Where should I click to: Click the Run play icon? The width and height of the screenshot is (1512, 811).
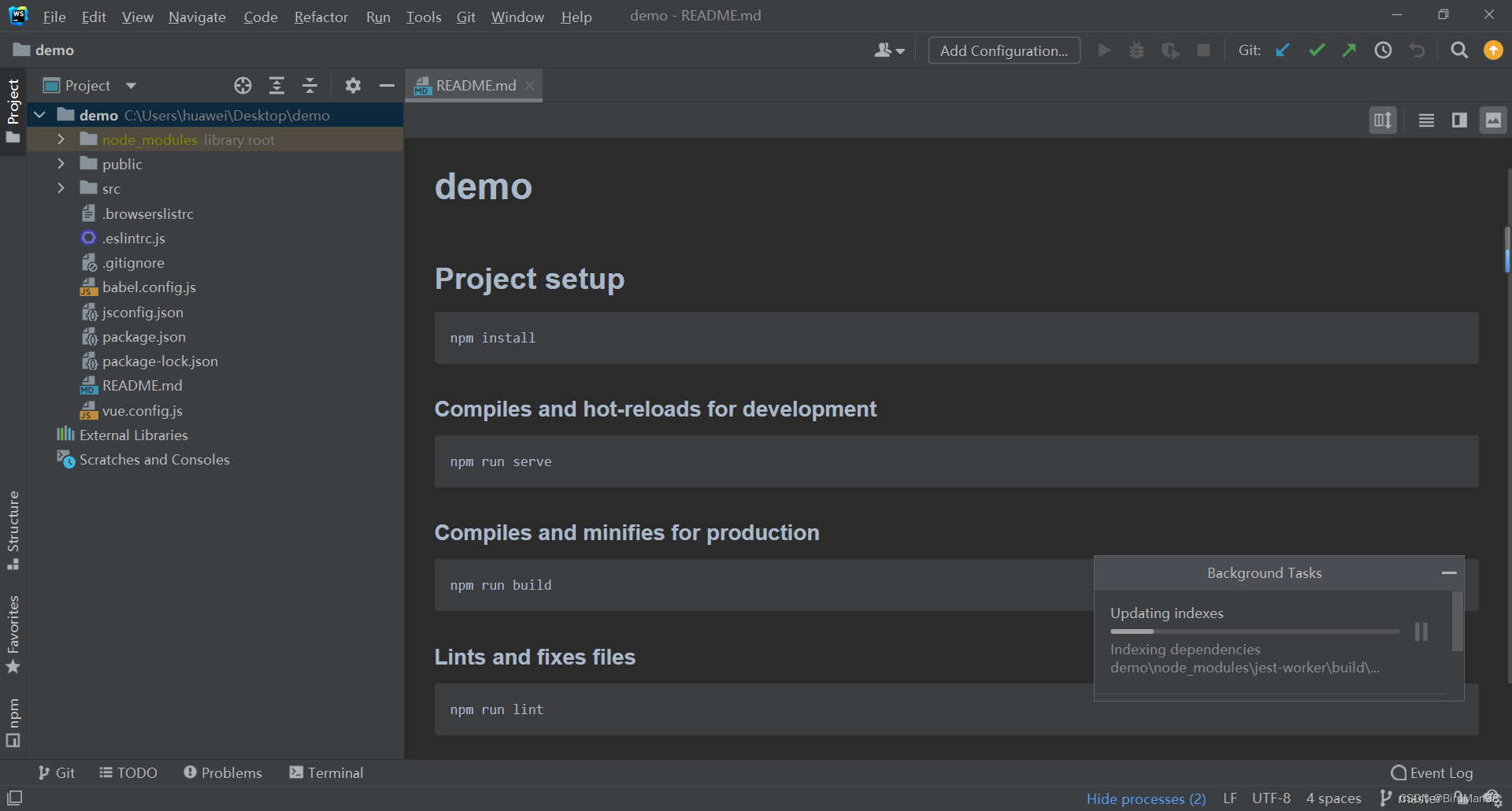coord(1104,50)
